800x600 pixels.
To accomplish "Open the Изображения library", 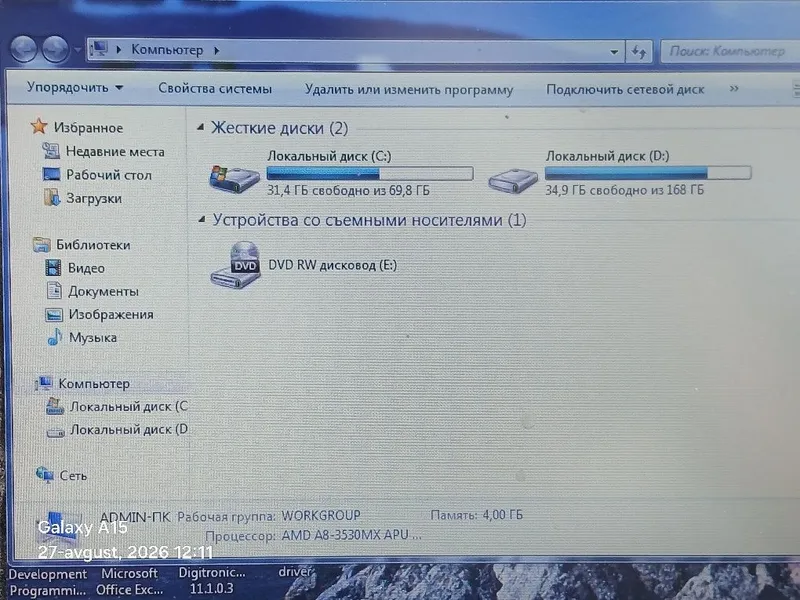I will pyautogui.click(x=111, y=314).
